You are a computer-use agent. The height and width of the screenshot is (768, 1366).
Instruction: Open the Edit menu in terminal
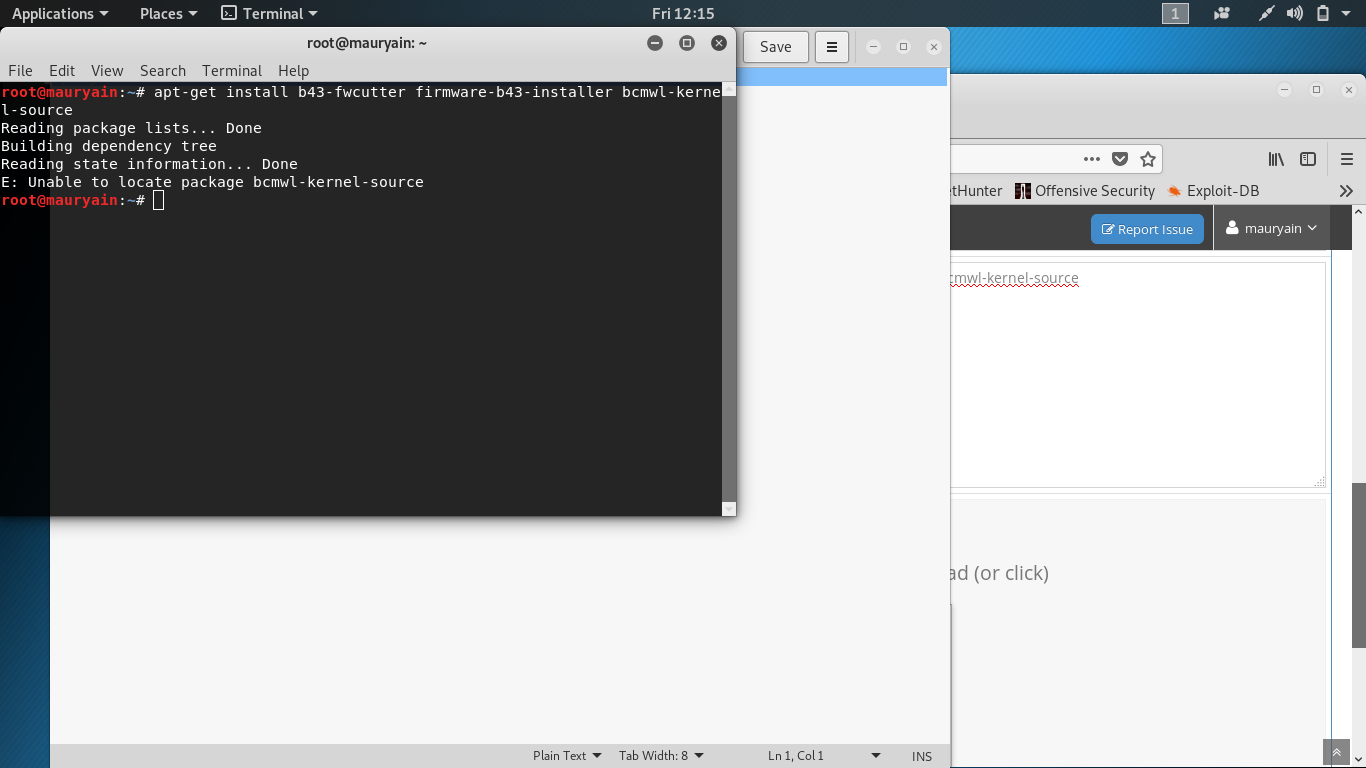62,70
